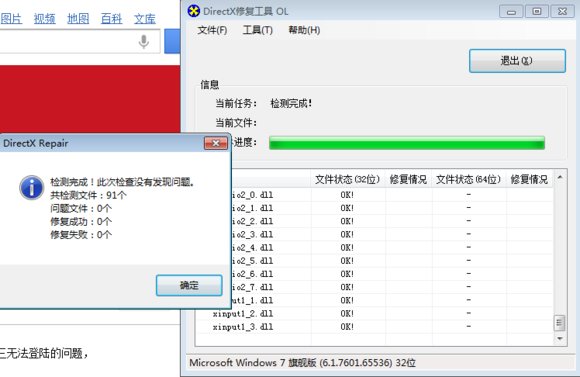Click 问题文件：0个 text in dialog
Viewport: 580px width, 377px height.
81,208
